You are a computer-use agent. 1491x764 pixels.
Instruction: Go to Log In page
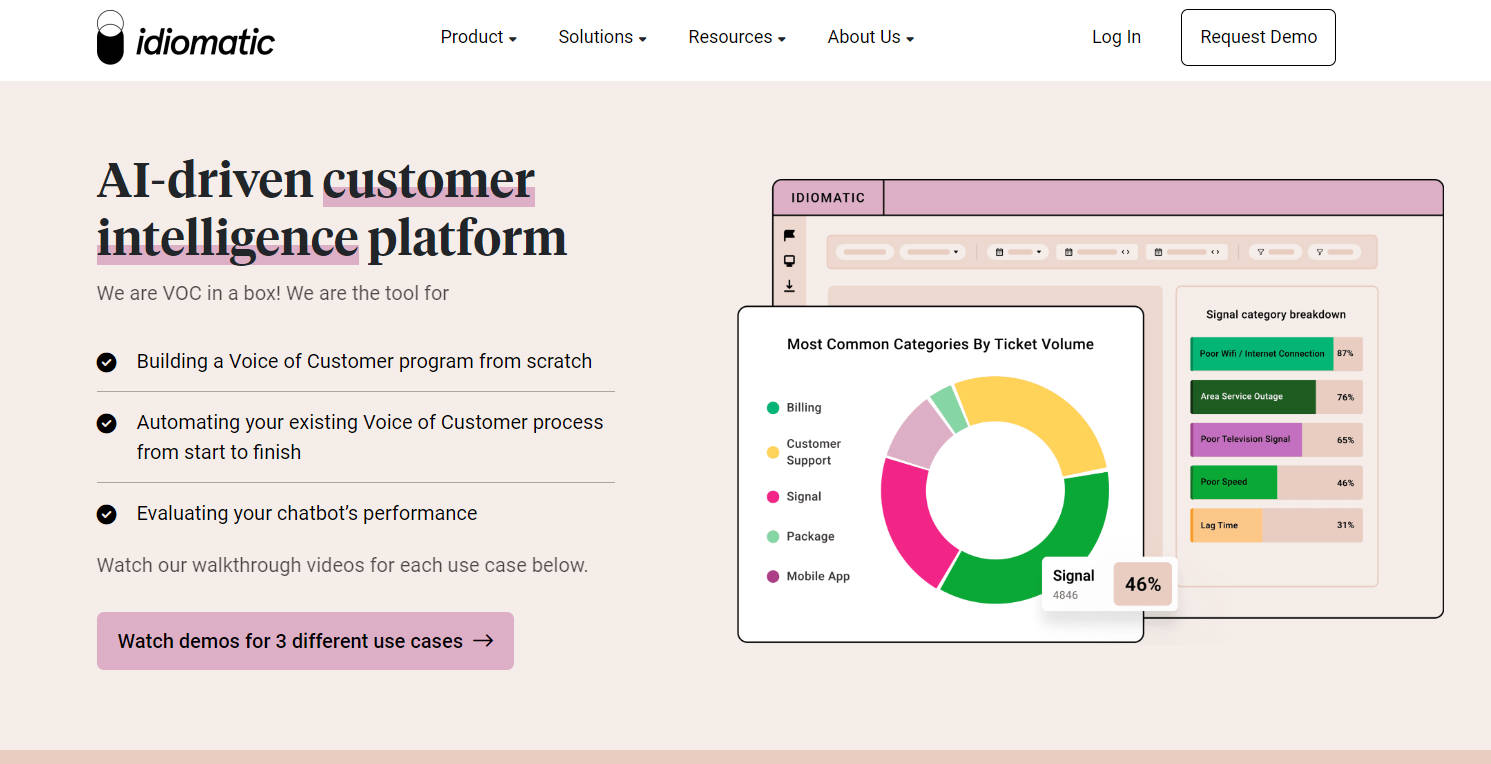click(1116, 37)
